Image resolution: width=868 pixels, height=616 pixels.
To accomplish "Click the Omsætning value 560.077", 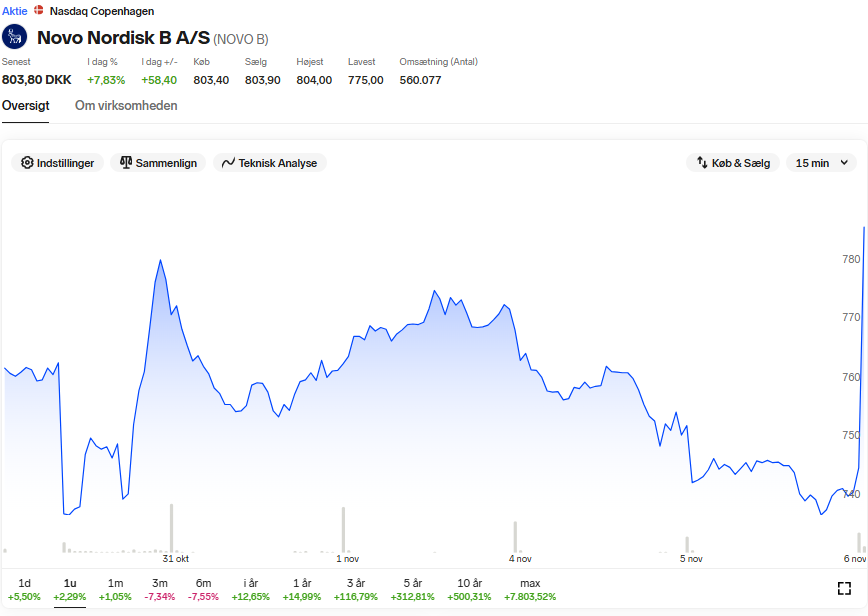I will (420, 80).
